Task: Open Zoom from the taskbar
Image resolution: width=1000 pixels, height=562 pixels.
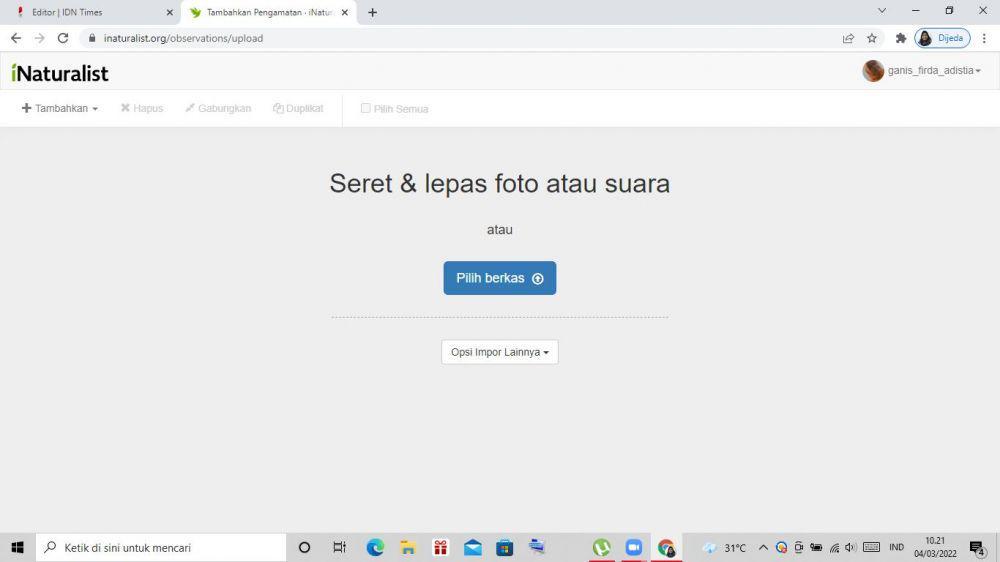Action: tap(634, 547)
